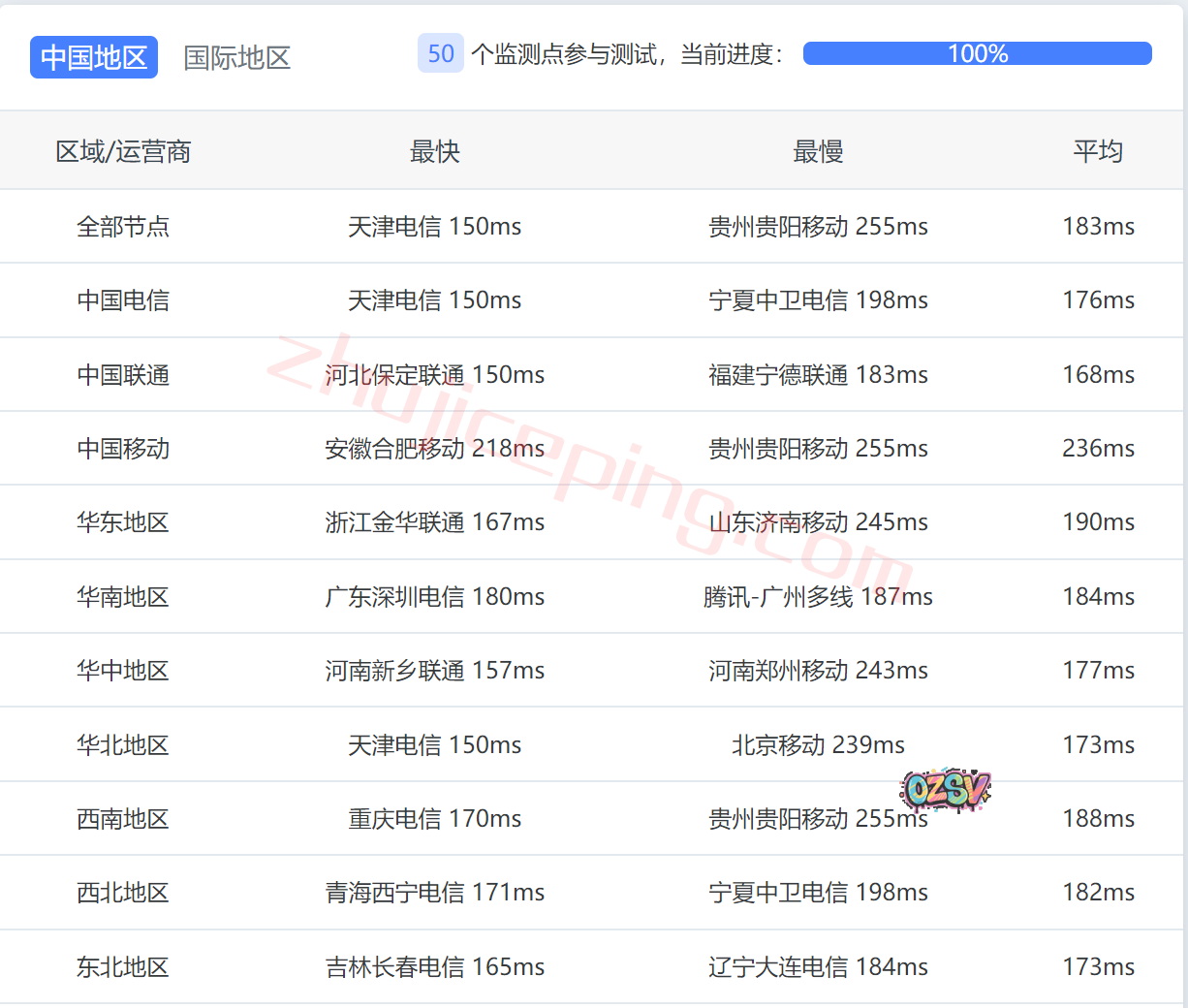Click the OZSV graffiti sticker logo
This screenshot has height=1008, width=1188.
coord(945,790)
